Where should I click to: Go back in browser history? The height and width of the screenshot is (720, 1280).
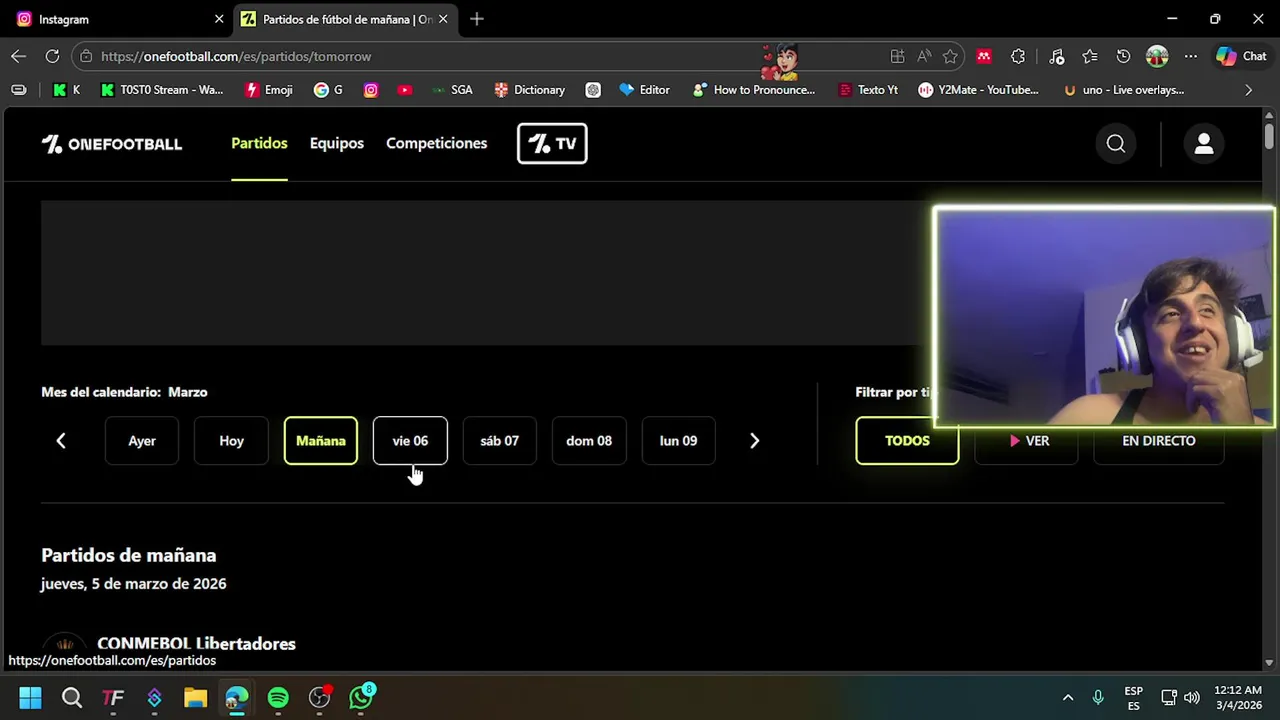pyautogui.click(x=19, y=56)
